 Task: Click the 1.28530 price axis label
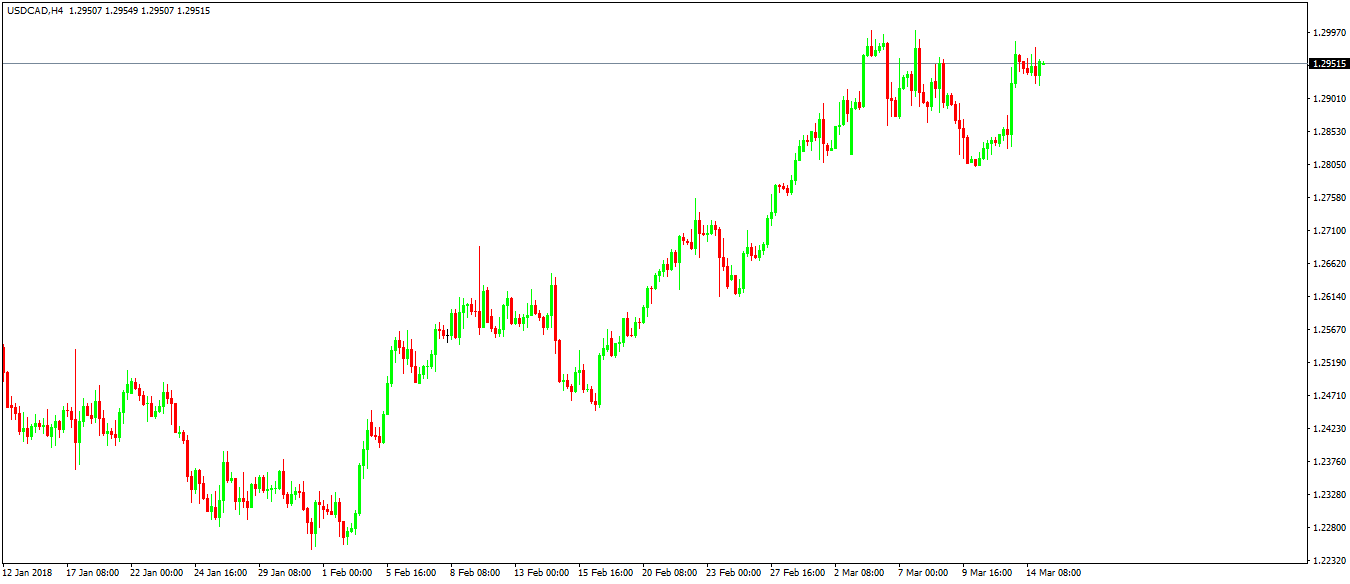pos(1329,131)
